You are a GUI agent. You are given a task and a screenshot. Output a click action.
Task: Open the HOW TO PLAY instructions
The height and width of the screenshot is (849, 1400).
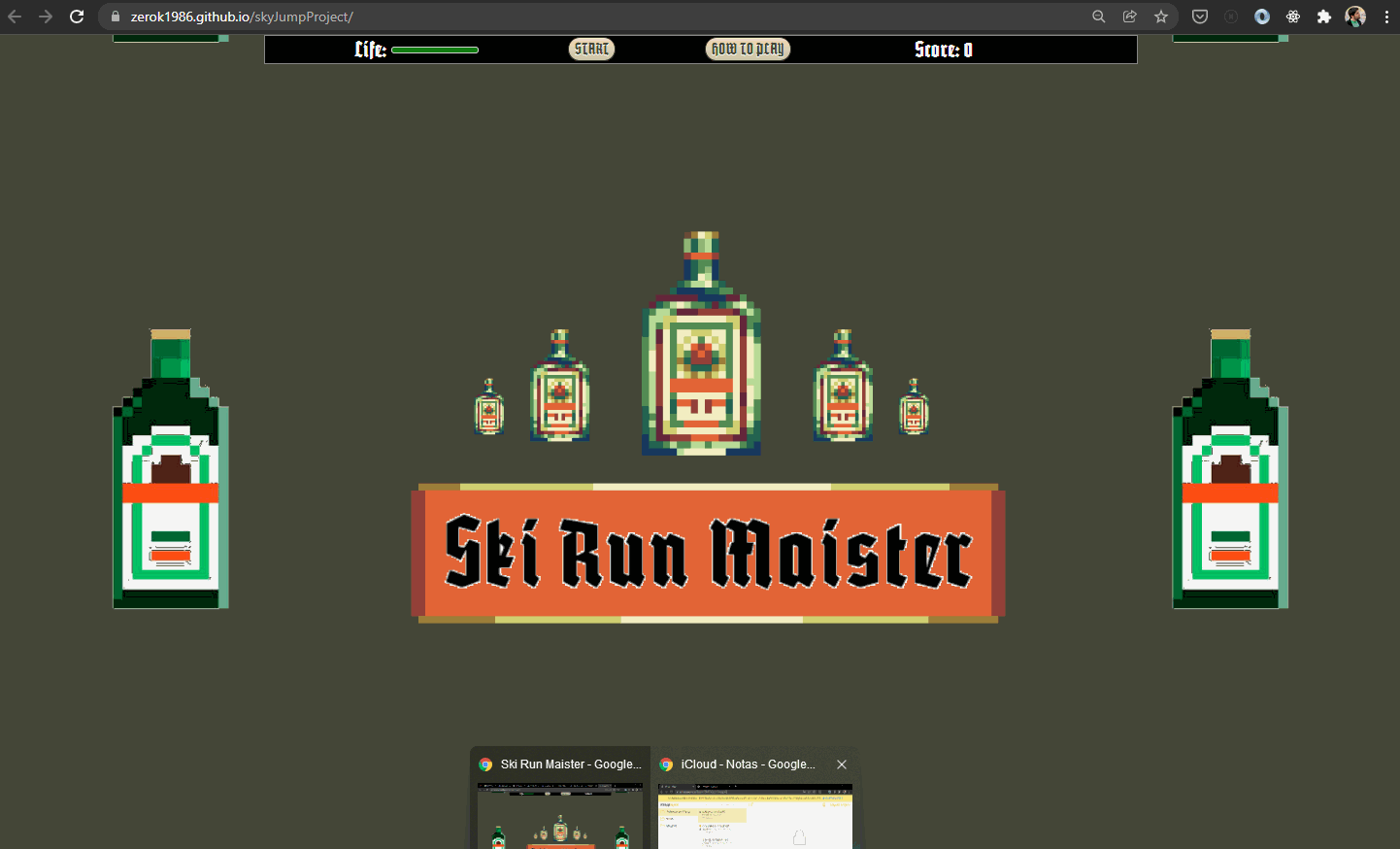[748, 49]
